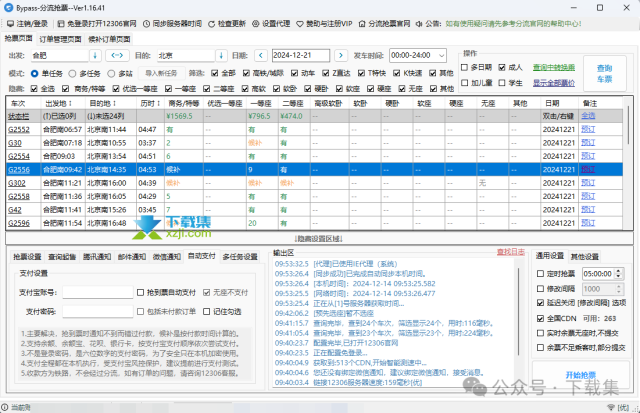
Task: Toggle the 高铁/城际 filter checkbox
Action: [x=246, y=73]
